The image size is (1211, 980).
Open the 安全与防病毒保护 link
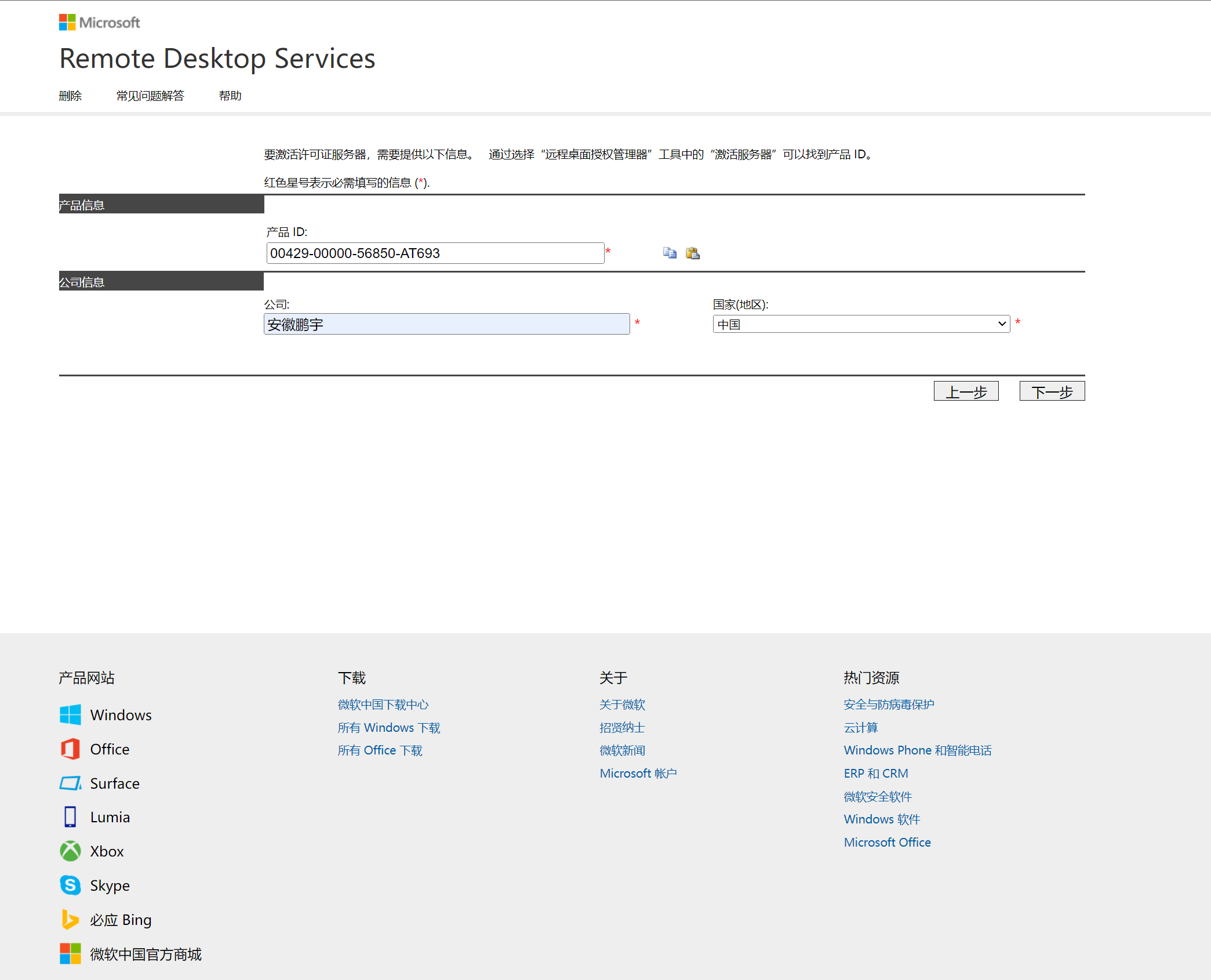pos(889,705)
